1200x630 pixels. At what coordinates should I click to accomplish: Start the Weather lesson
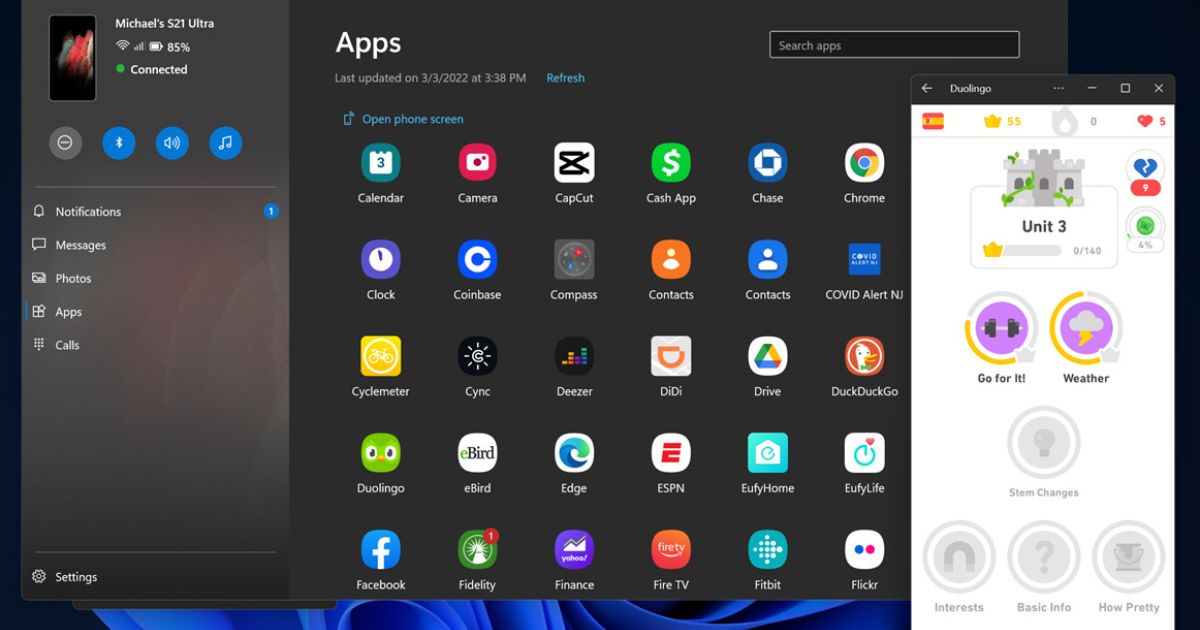1086,328
